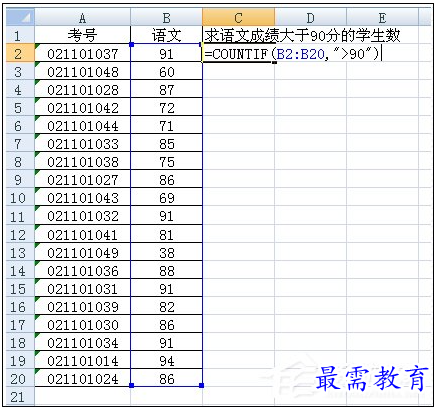
Task: Click cell containing 021101030
Action: click(x=83, y=324)
